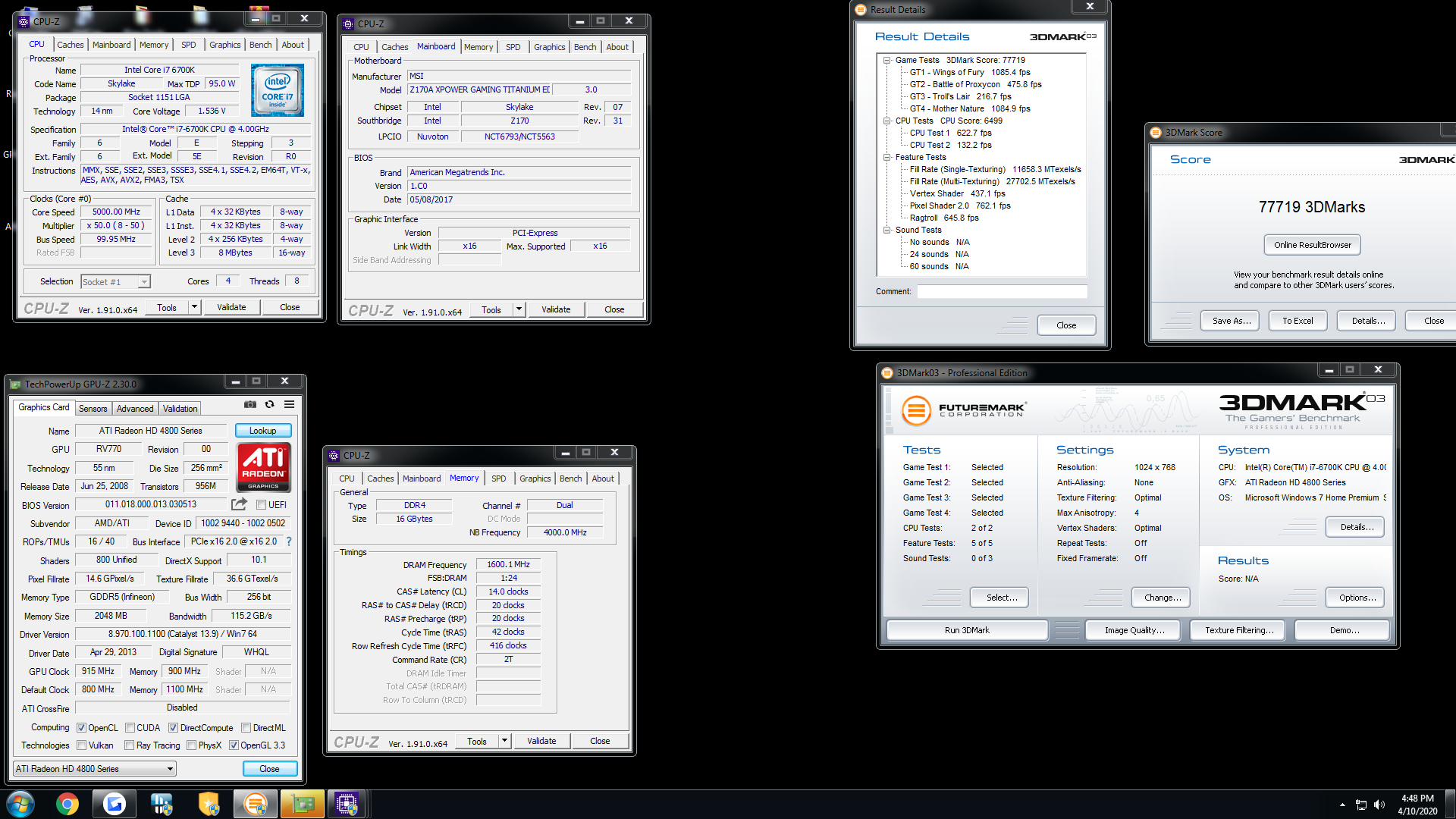
Task: Click the GPU-Z title bar app icon
Action: tap(15, 384)
